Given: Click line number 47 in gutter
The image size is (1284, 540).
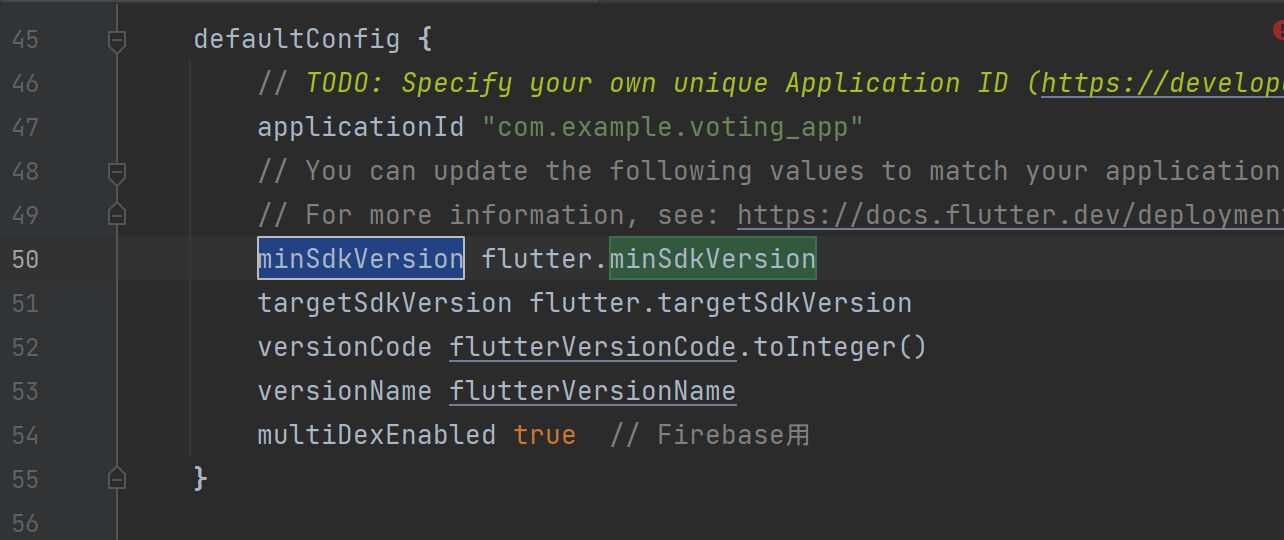Looking at the screenshot, I should tap(26, 127).
